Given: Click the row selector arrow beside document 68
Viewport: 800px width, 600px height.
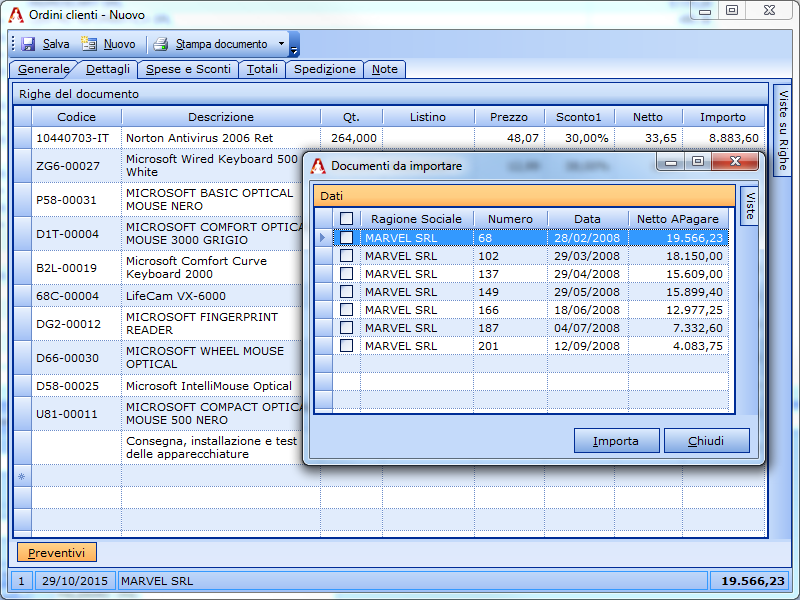Looking at the screenshot, I should (x=323, y=238).
